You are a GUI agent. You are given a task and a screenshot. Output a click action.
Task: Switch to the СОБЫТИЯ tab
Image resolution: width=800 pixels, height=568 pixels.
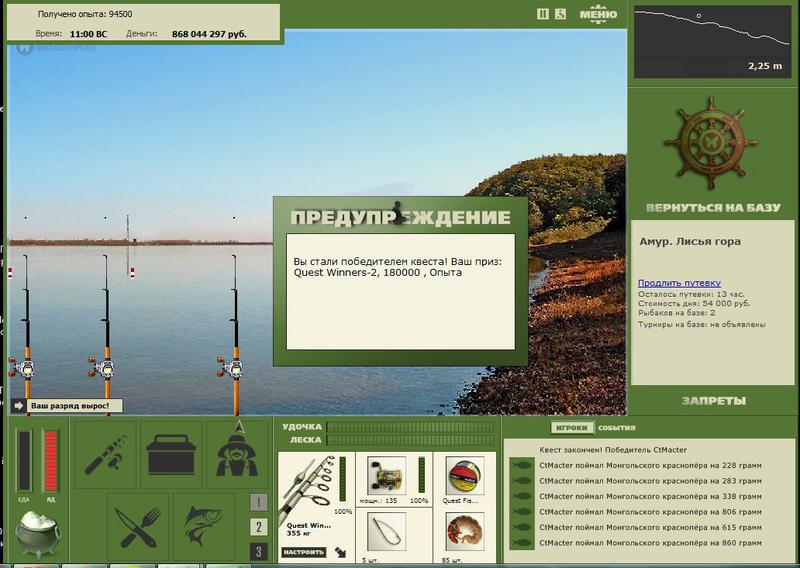click(616, 428)
